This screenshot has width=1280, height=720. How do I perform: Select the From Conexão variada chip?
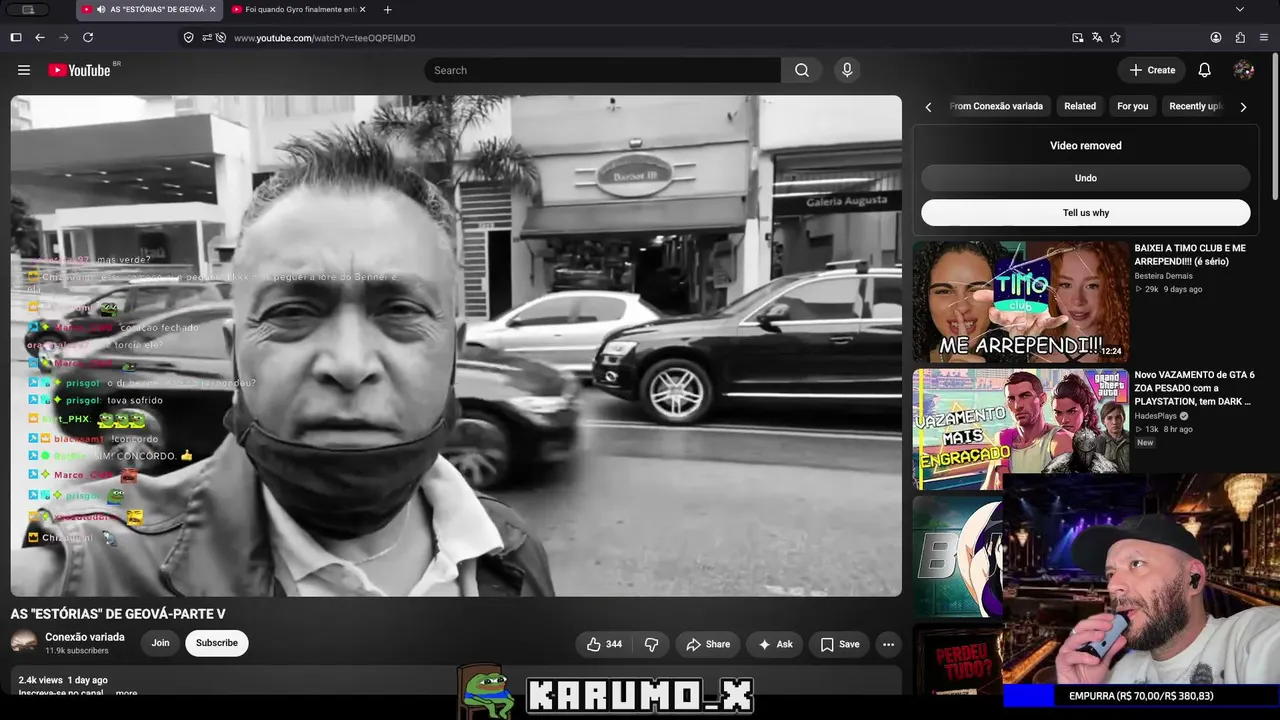(996, 106)
